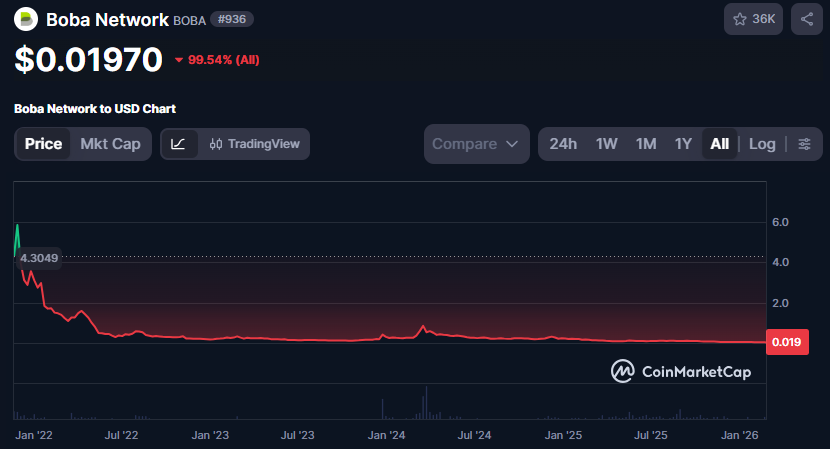
Task: Select the line chart icon
Action: point(178,144)
